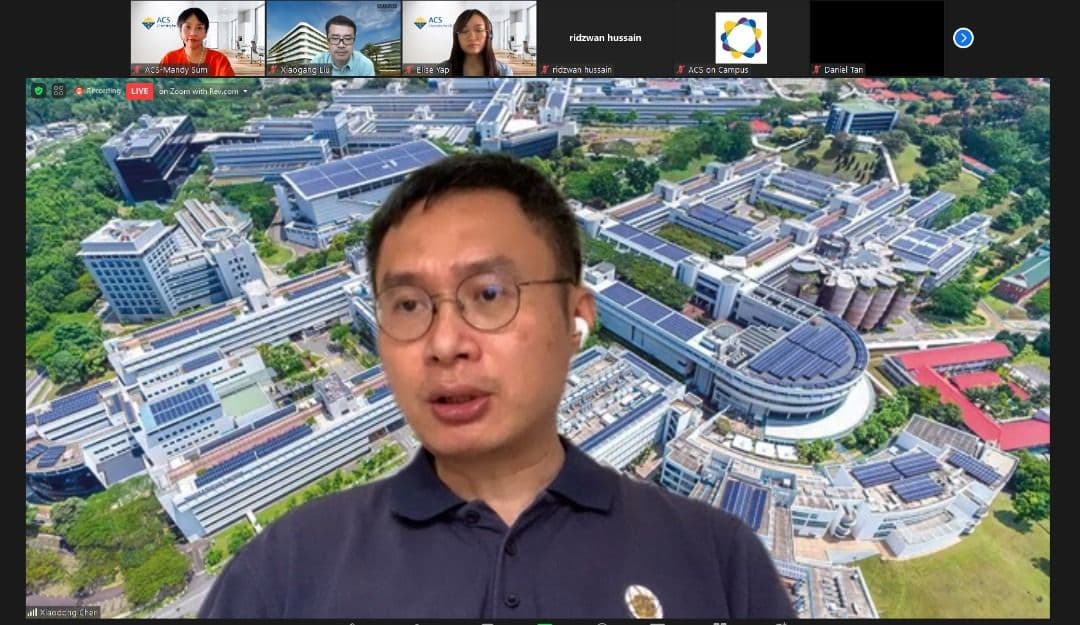
Task: Click muted mic icon beside ACS-Mandy Sum
Action: pyautogui.click(x=137, y=70)
